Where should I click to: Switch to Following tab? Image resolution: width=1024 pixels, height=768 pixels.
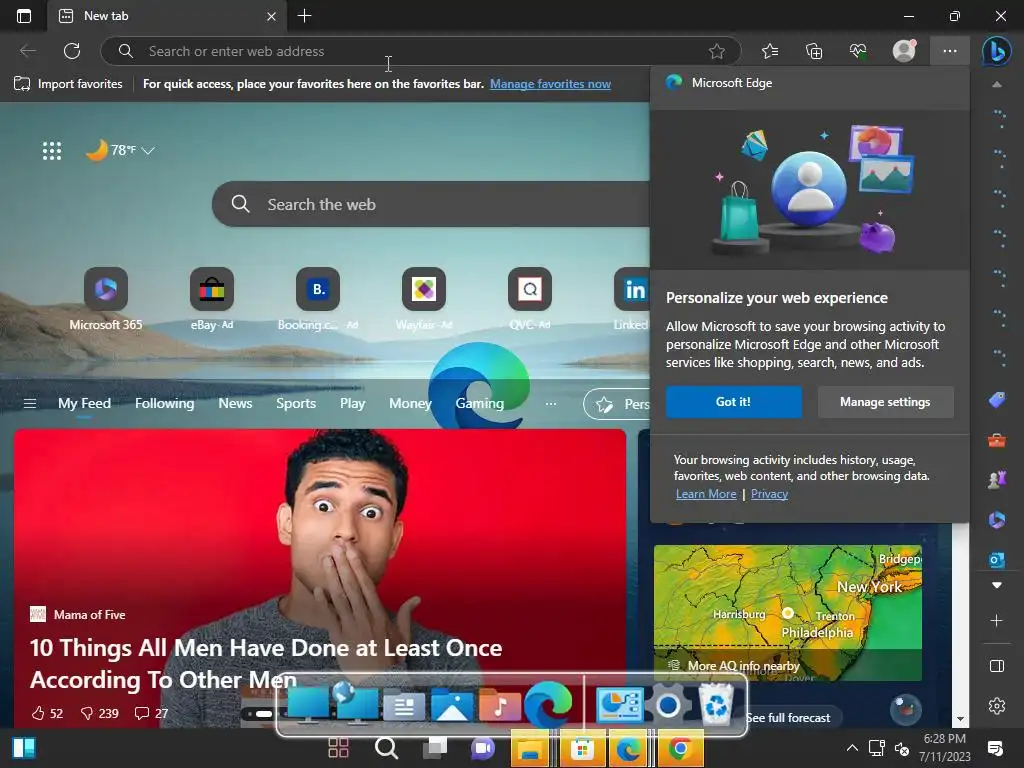point(165,404)
